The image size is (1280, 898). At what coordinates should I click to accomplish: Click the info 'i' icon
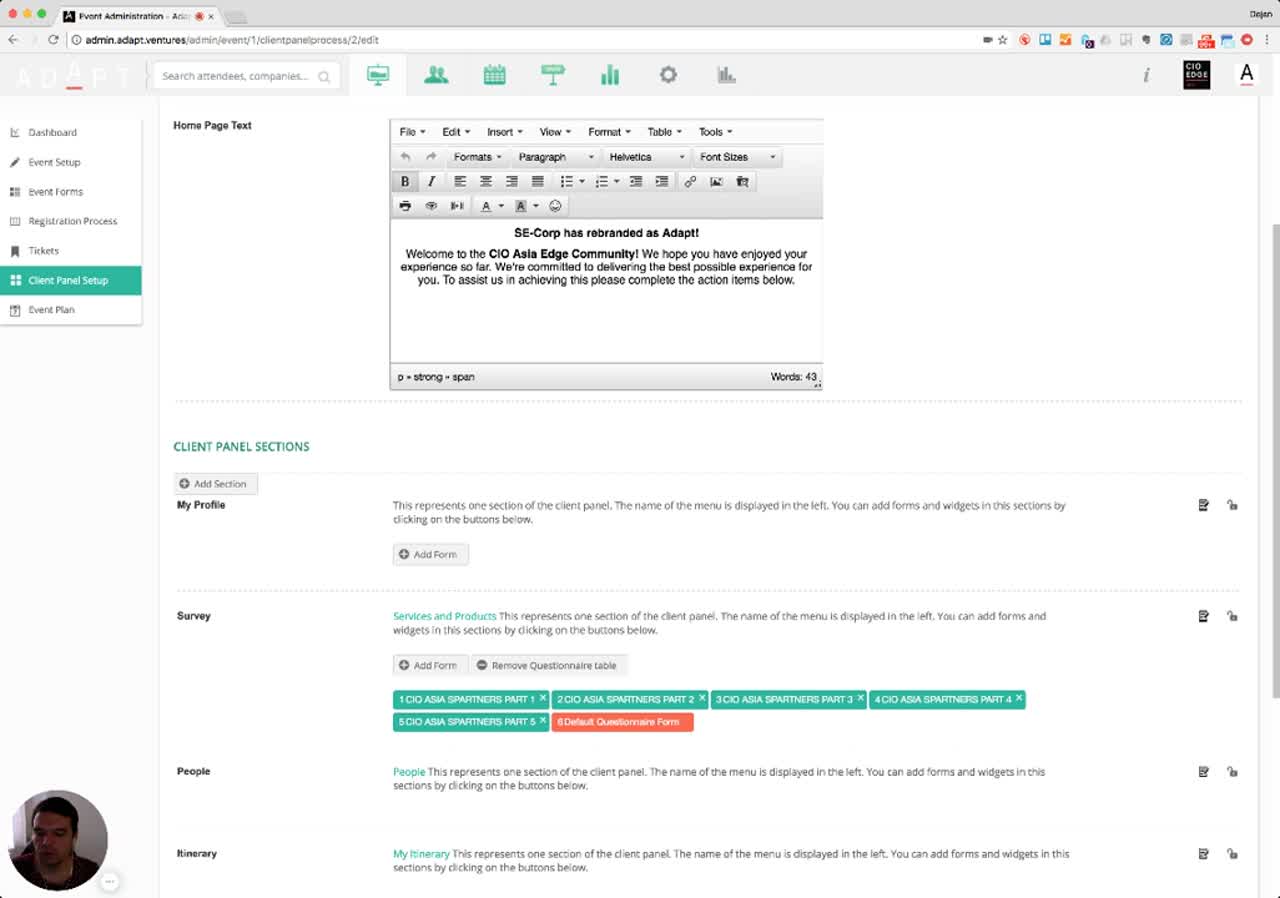pos(1146,75)
